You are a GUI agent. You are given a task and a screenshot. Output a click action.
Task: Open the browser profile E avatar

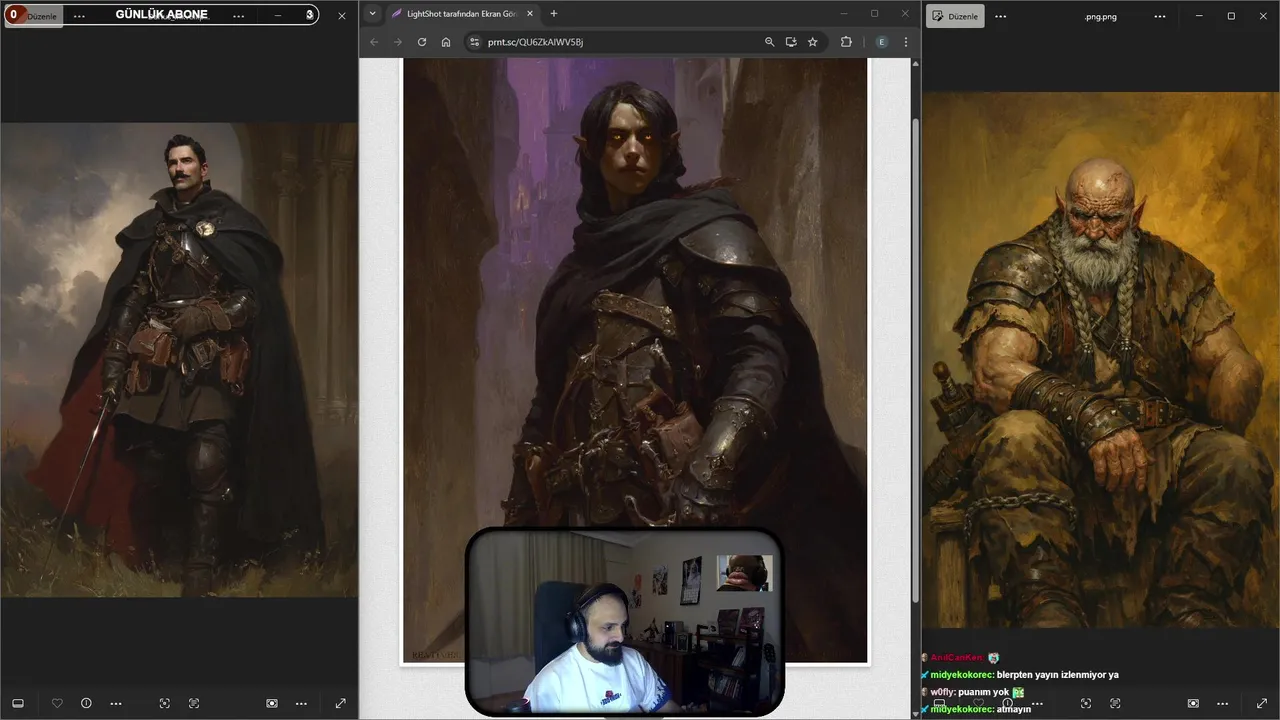tap(881, 42)
